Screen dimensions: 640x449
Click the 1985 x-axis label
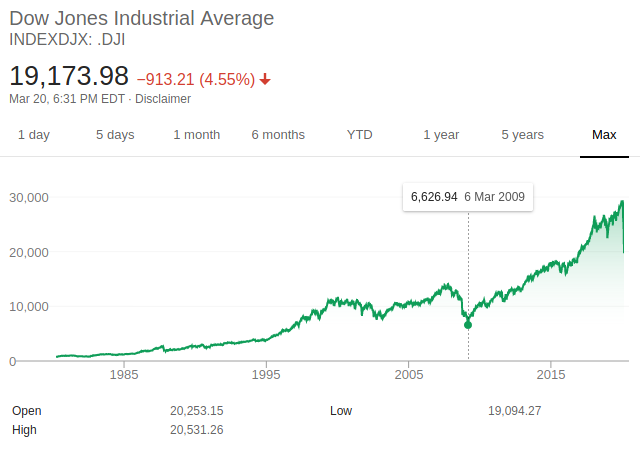pos(124,375)
